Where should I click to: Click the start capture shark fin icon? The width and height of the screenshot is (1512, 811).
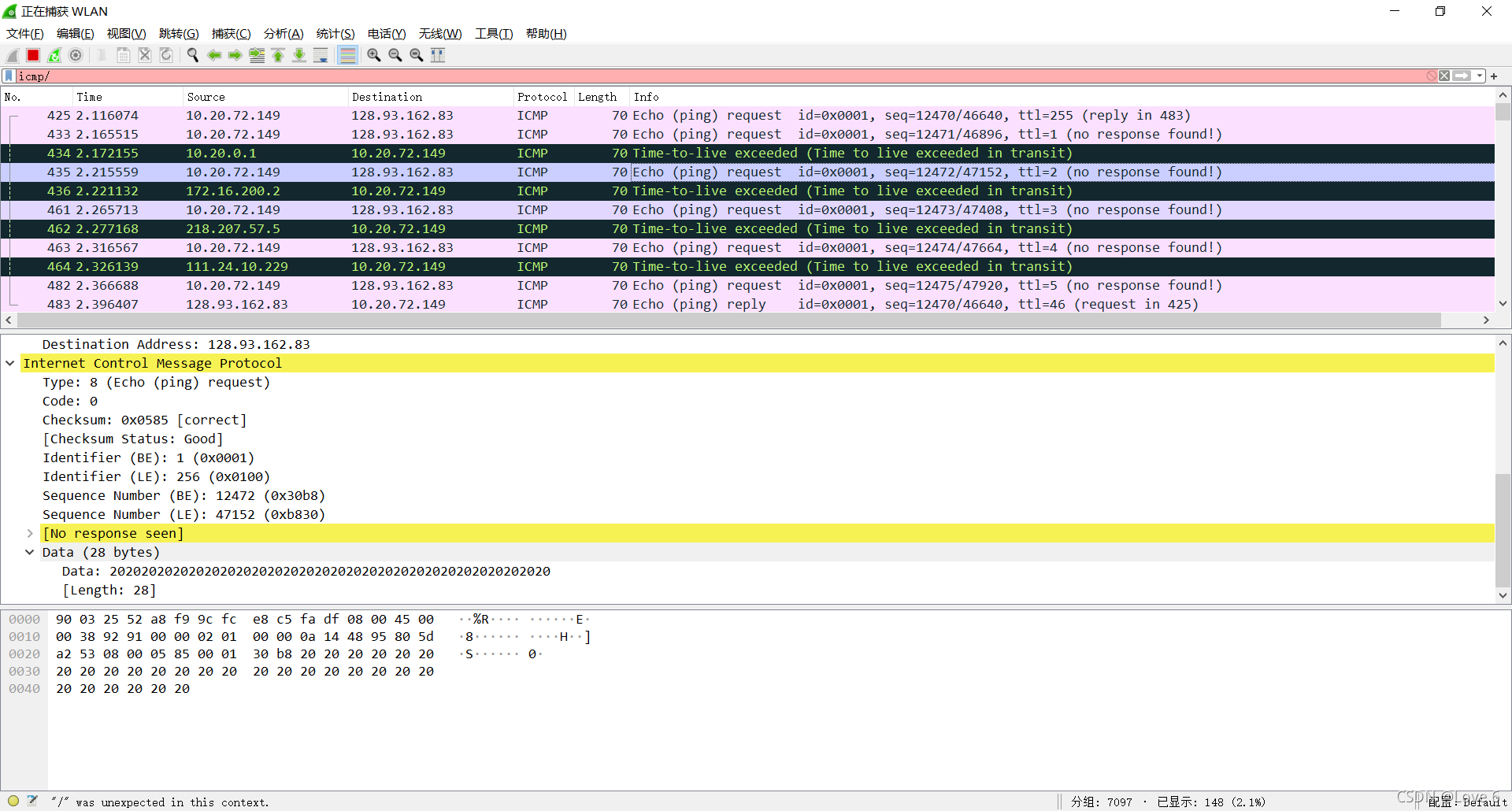(x=13, y=55)
